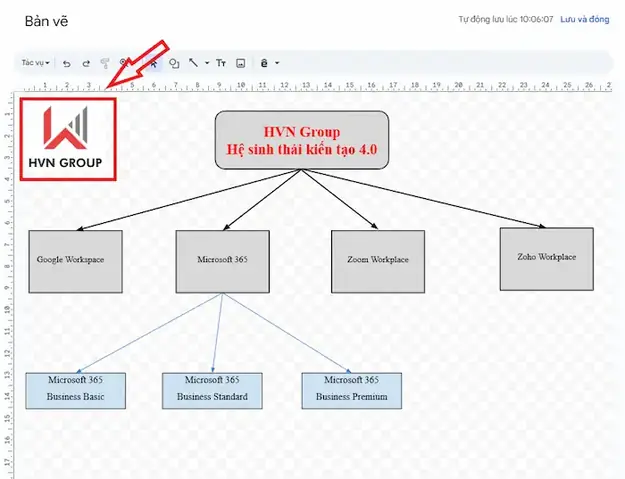This screenshot has width=625, height=479.
Task: Activate the paint format tool
Action: [x=105, y=63]
